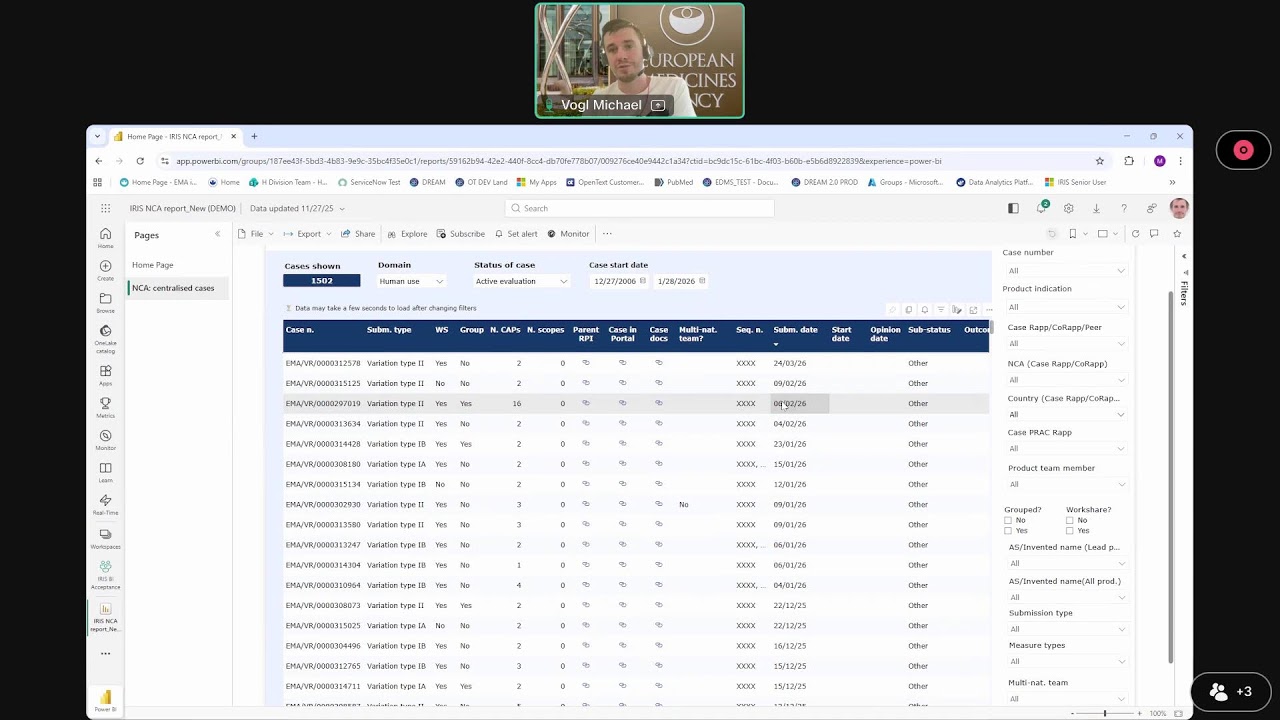The height and width of the screenshot is (720, 1280).
Task: Click the Set alert button
Action: (515, 234)
